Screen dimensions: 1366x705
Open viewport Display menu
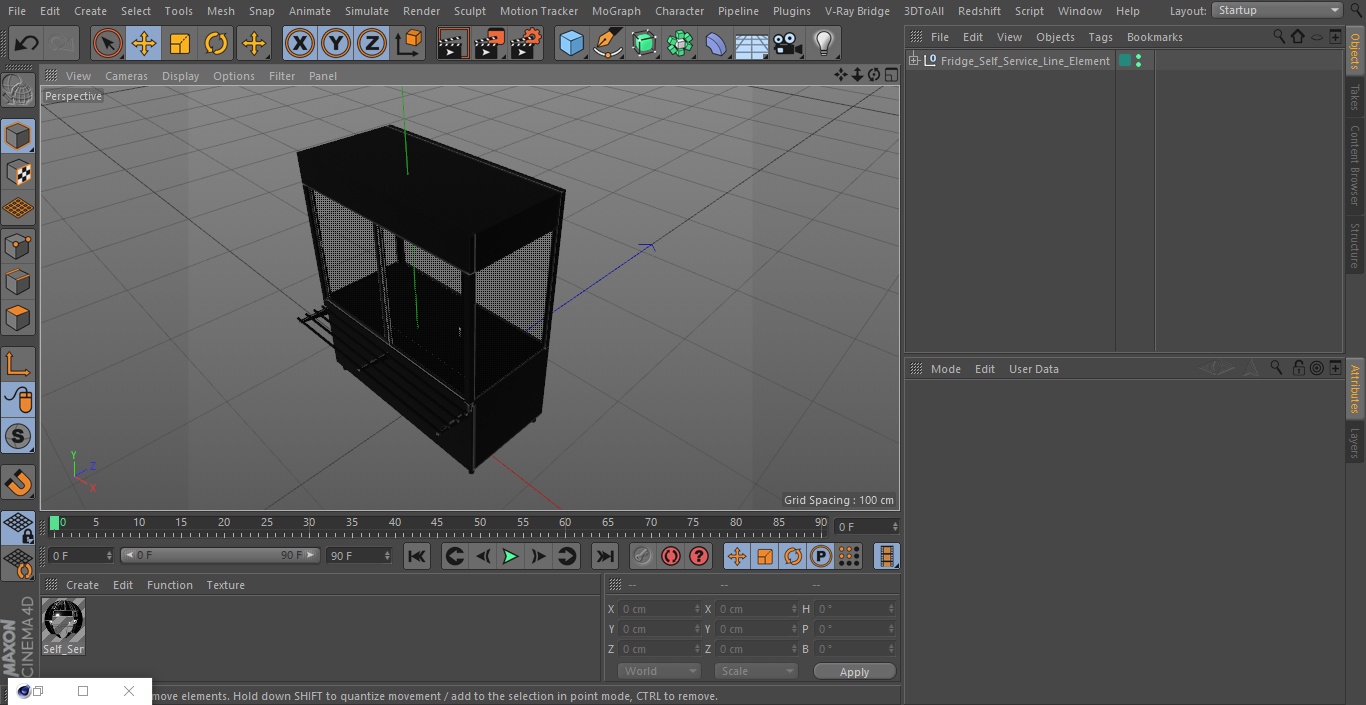pyautogui.click(x=180, y=76)
